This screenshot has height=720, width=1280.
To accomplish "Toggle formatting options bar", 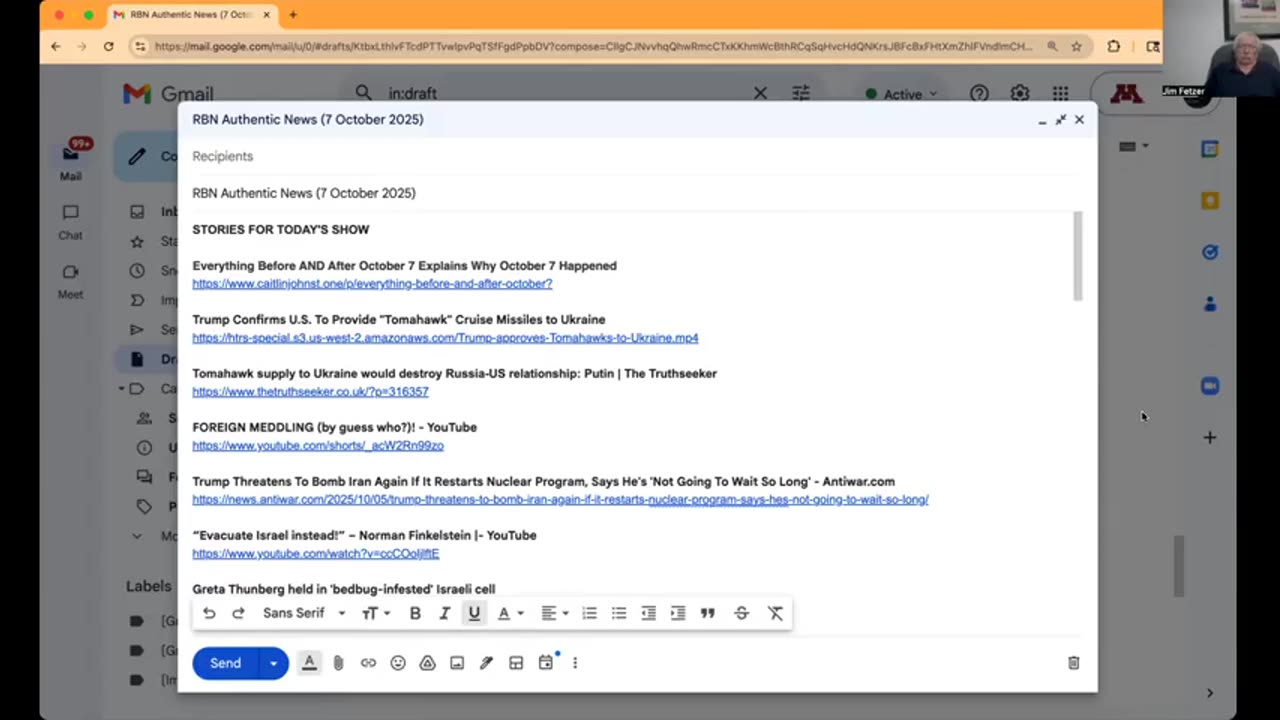I will click(x=309, y=663).
